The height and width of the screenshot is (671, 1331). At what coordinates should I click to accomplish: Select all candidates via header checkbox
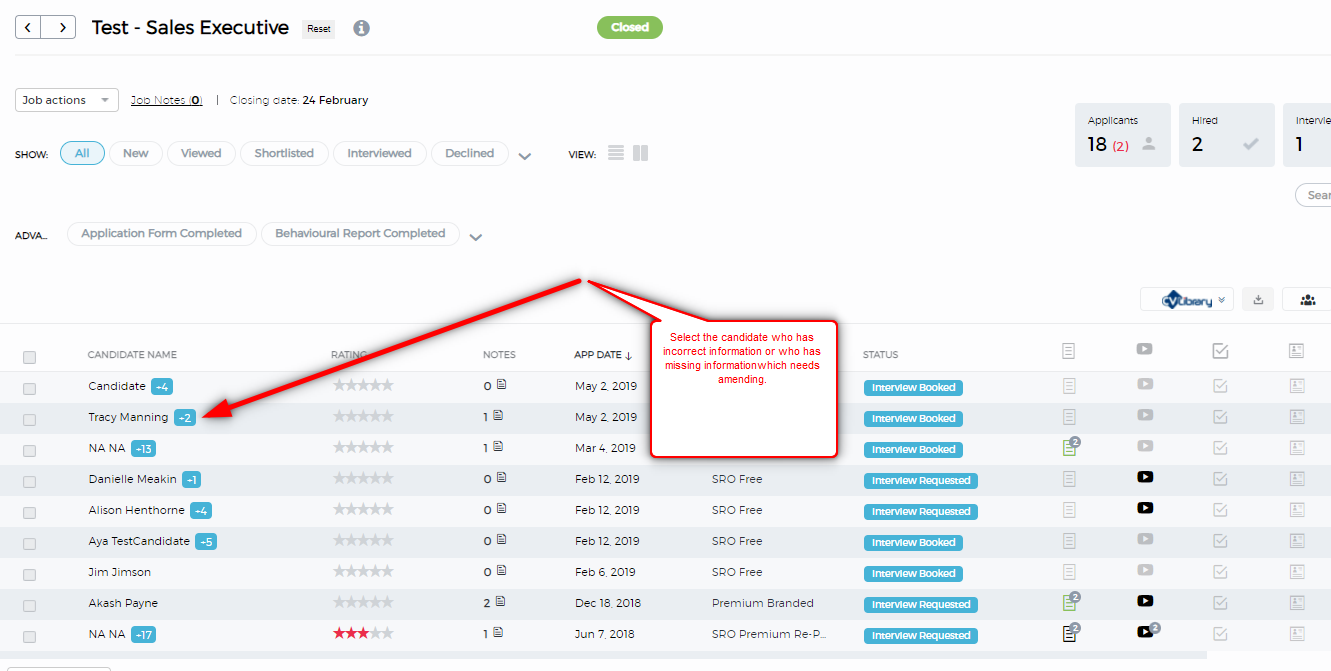pyautogui.click(x=29, y=356)
